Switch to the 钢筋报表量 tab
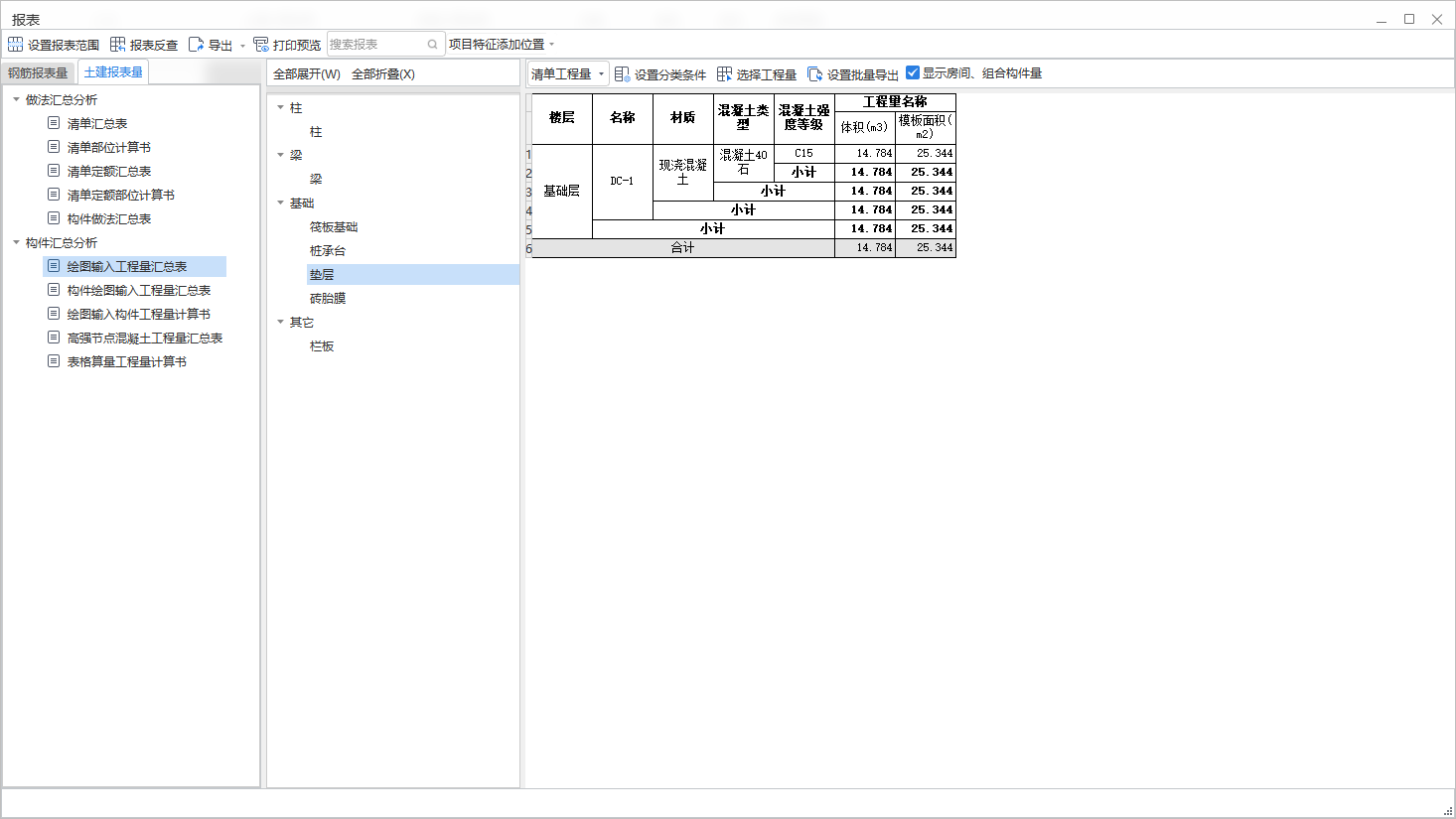Image resolution: width=1456 pixels, height=819 pixels. [x=38, y=72]
